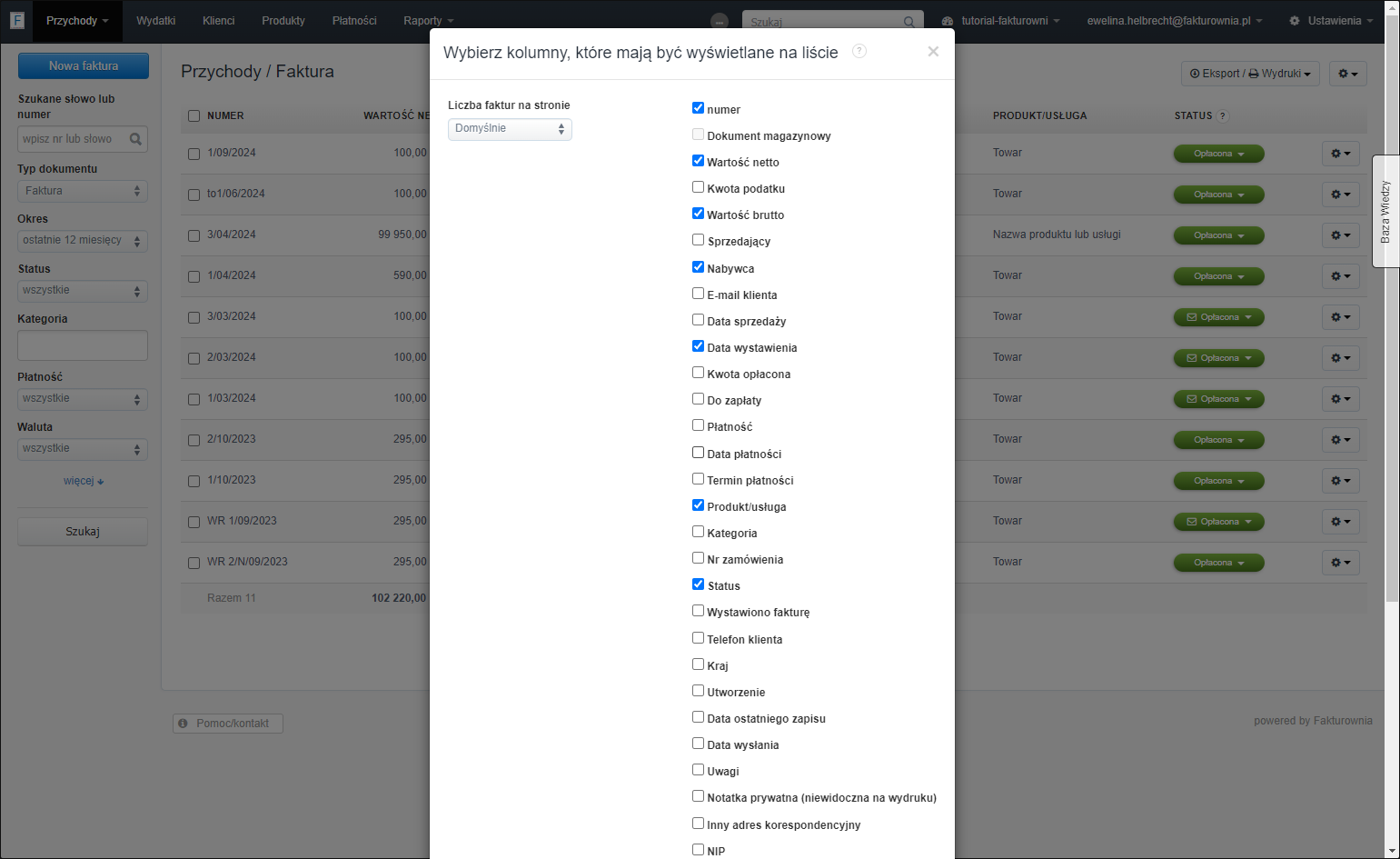Open list settings gear next to Eksport

1348,74
